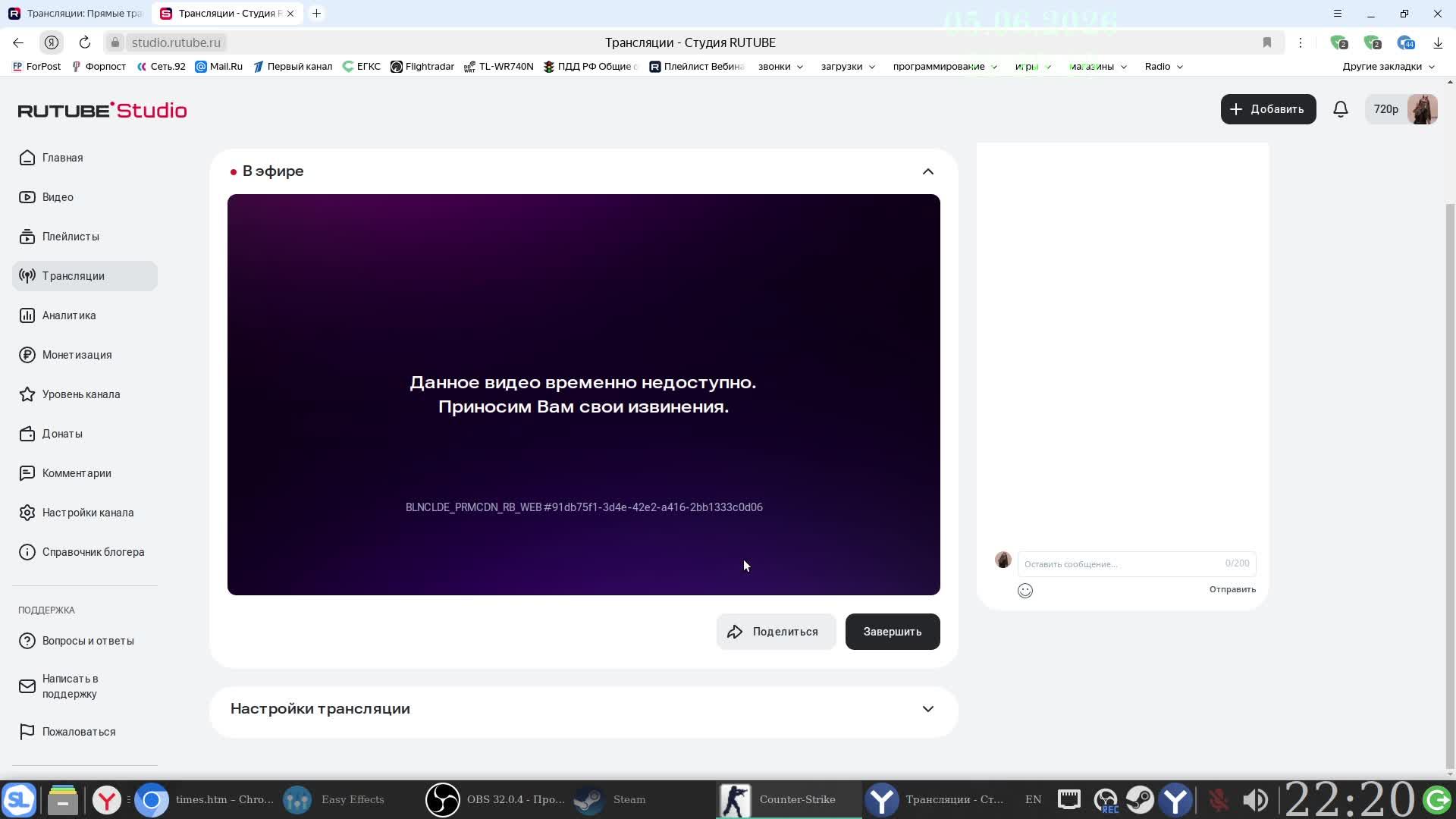Open the browser downloads icon

tap(1438, 42)
